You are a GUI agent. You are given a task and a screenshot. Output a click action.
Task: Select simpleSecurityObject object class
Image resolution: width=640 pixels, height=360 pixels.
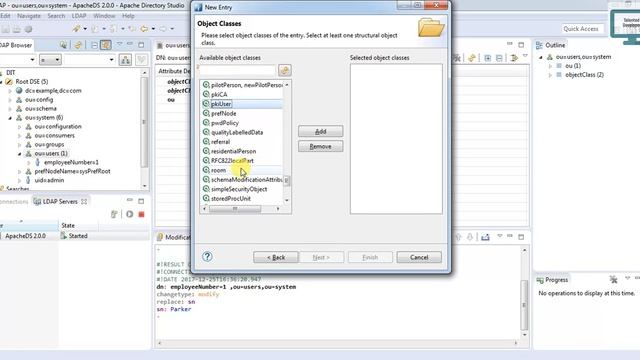242,189
